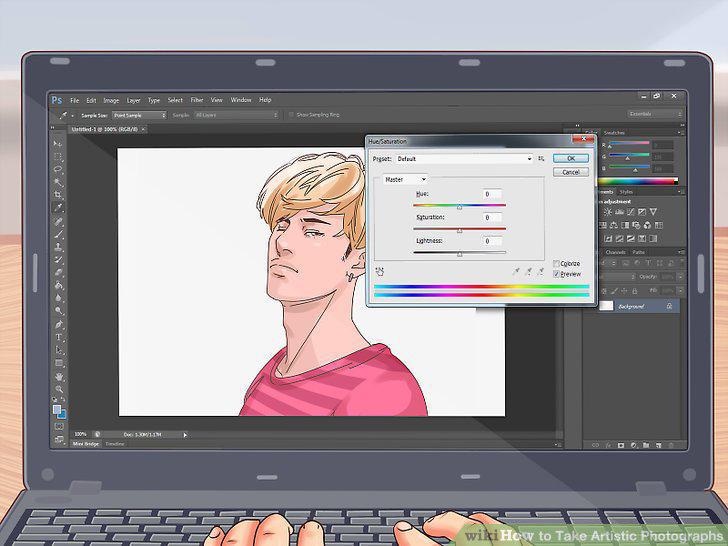Viewport: 728px width, 546px height.
Task: Open the Sample Size dropdown
Action: click(139, 115)
